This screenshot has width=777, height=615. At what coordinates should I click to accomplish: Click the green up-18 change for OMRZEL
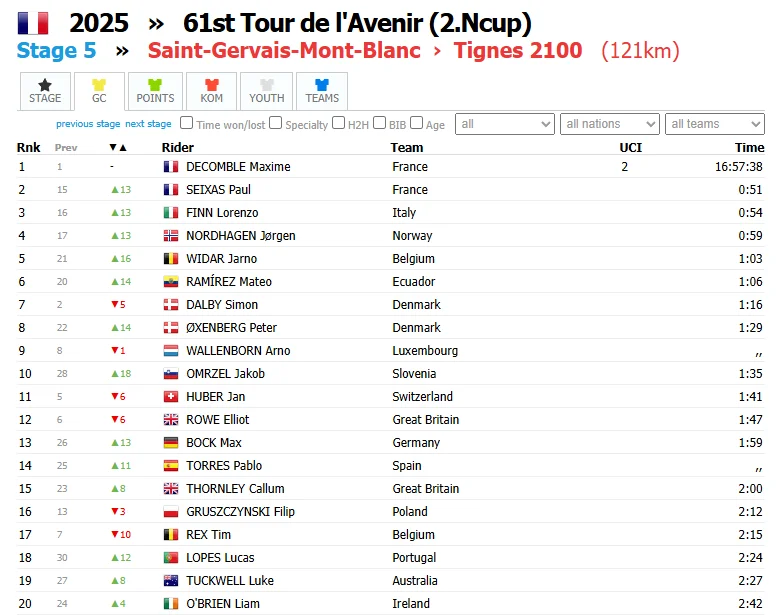point(121,374)
